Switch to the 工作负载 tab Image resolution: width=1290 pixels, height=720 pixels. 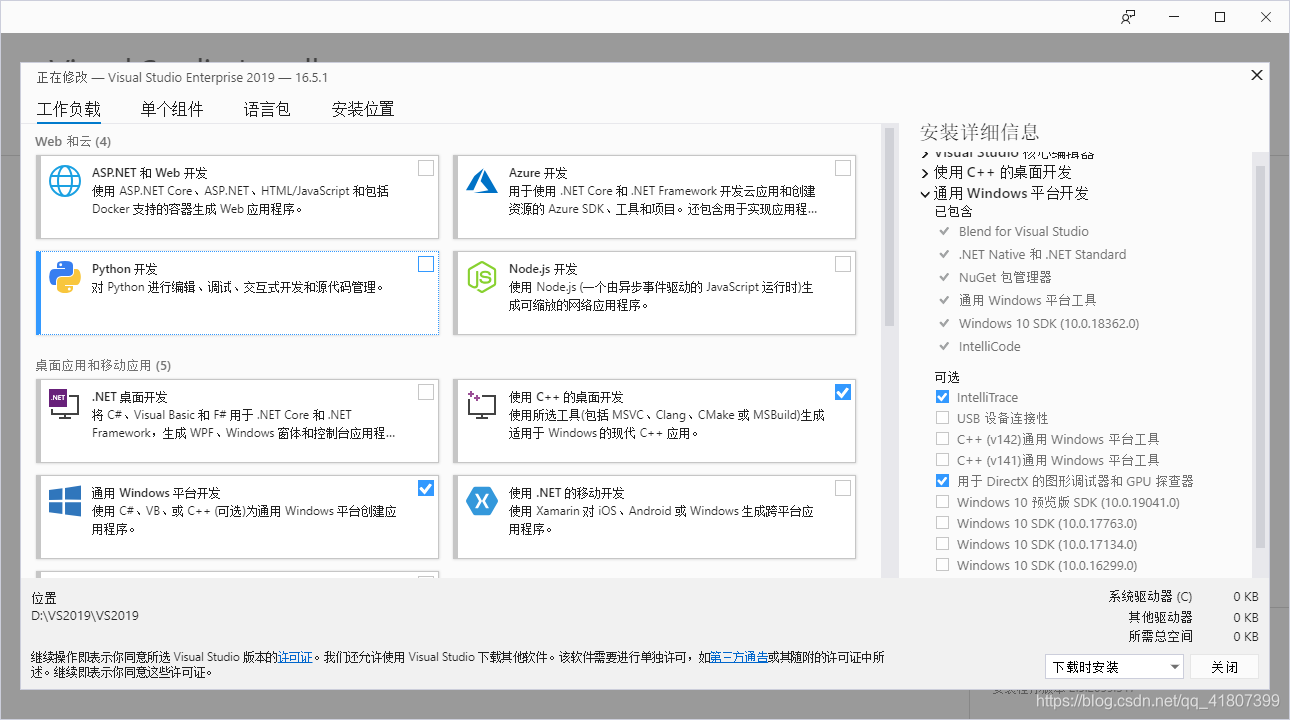[x=68, y=109]
